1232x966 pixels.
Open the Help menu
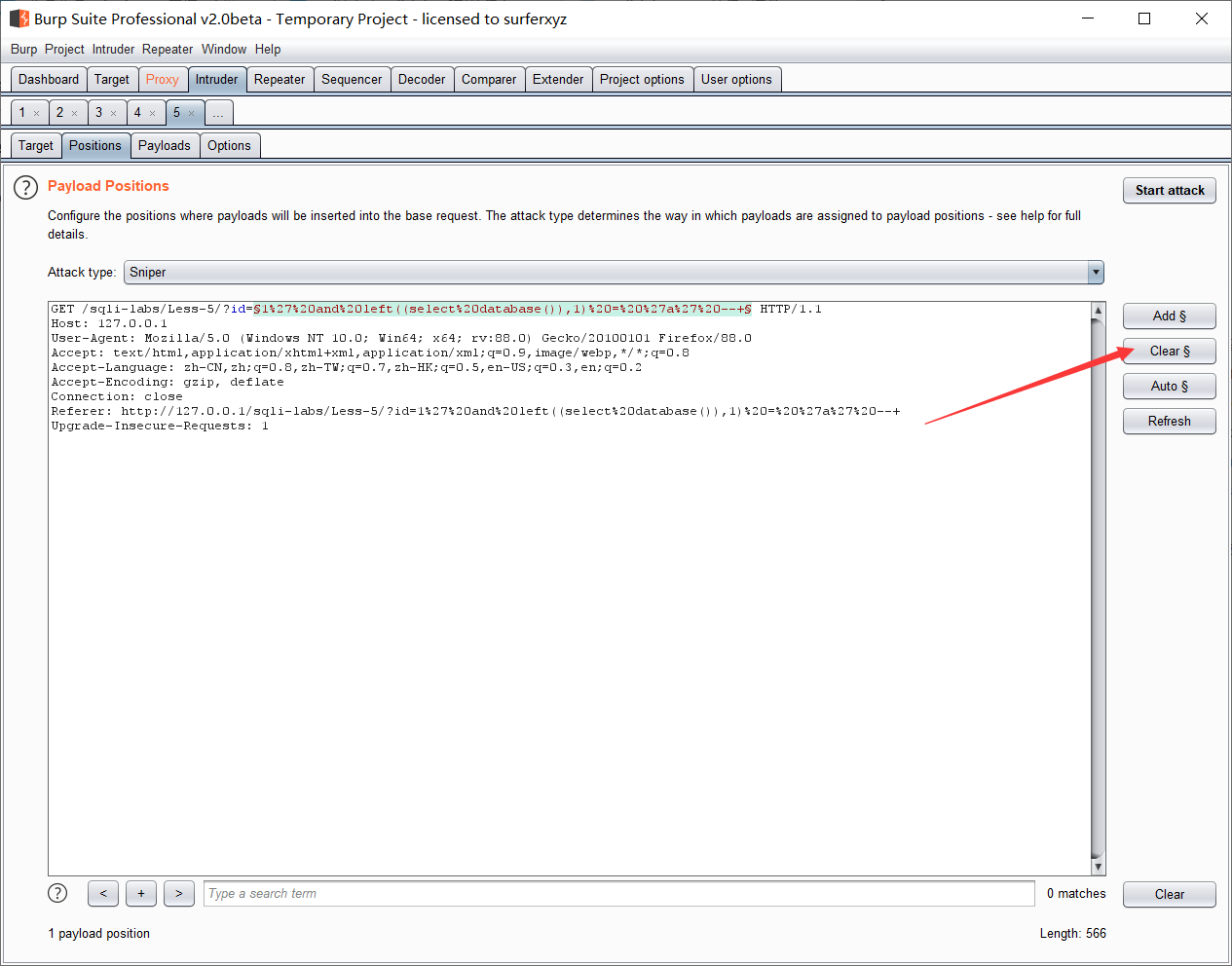click(x=268, y=50)
